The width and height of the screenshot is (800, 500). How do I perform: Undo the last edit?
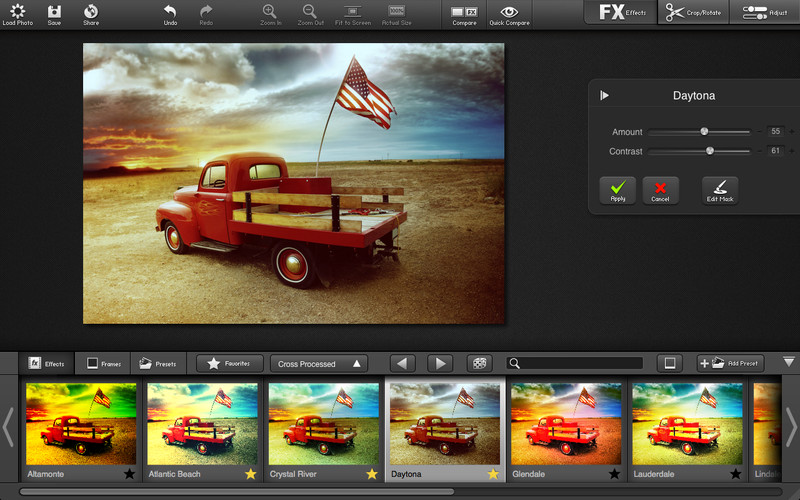(x=169, y=11)
